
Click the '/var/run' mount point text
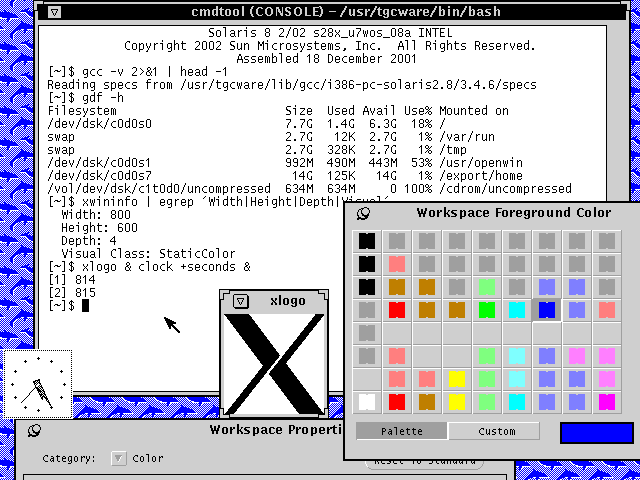tap(467, 137)
